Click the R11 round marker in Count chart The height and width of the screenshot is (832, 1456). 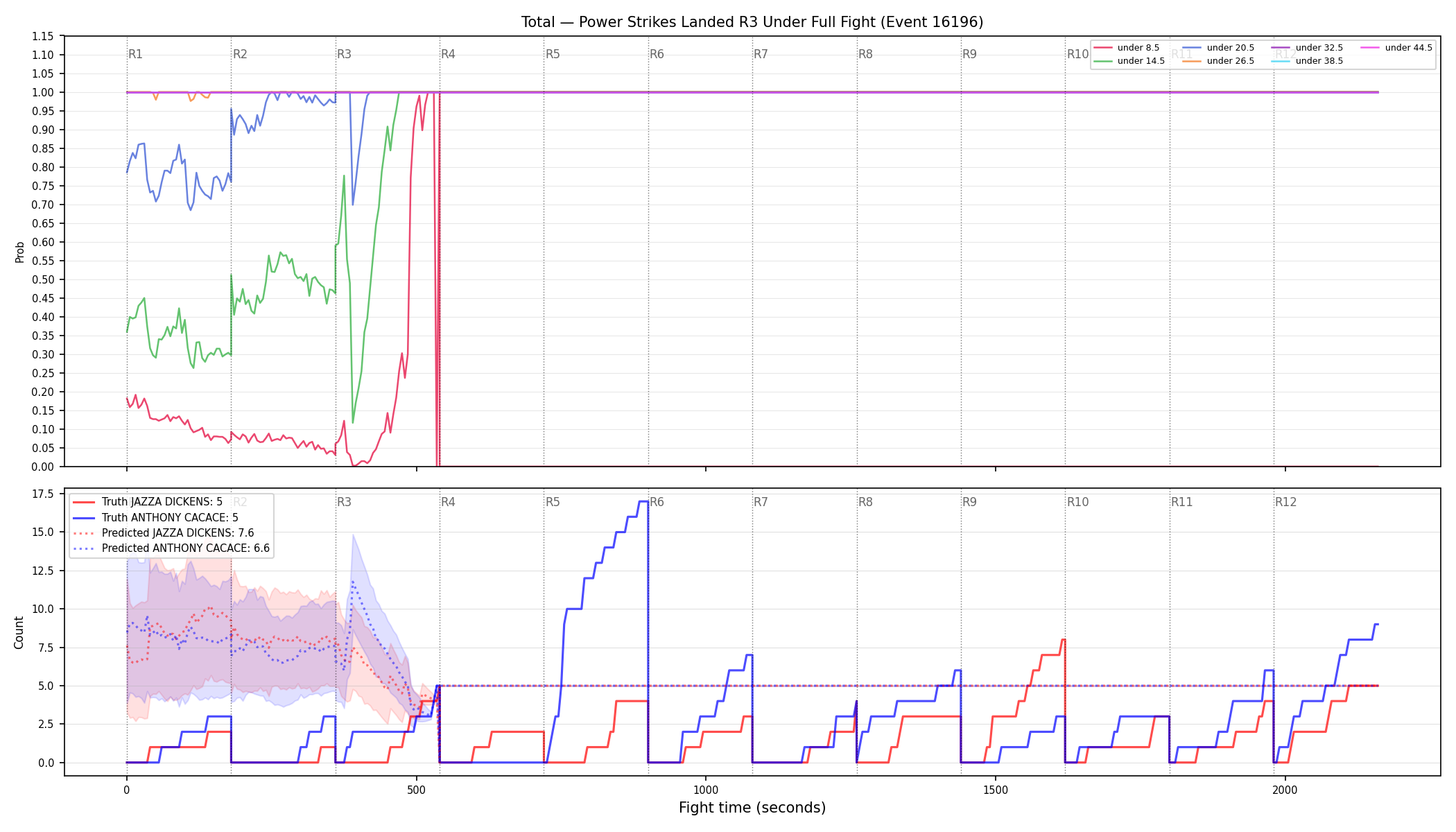[x=1182, y=502]
